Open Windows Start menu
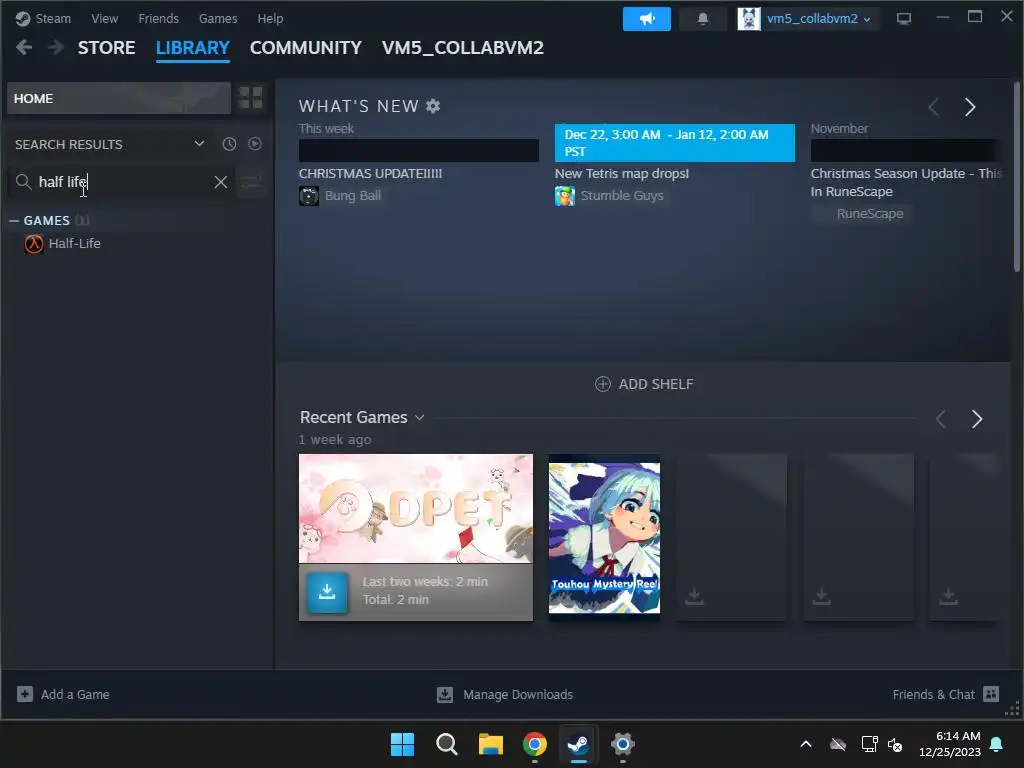This screenshot has height=768, width=1024. [x=402, y=744]
